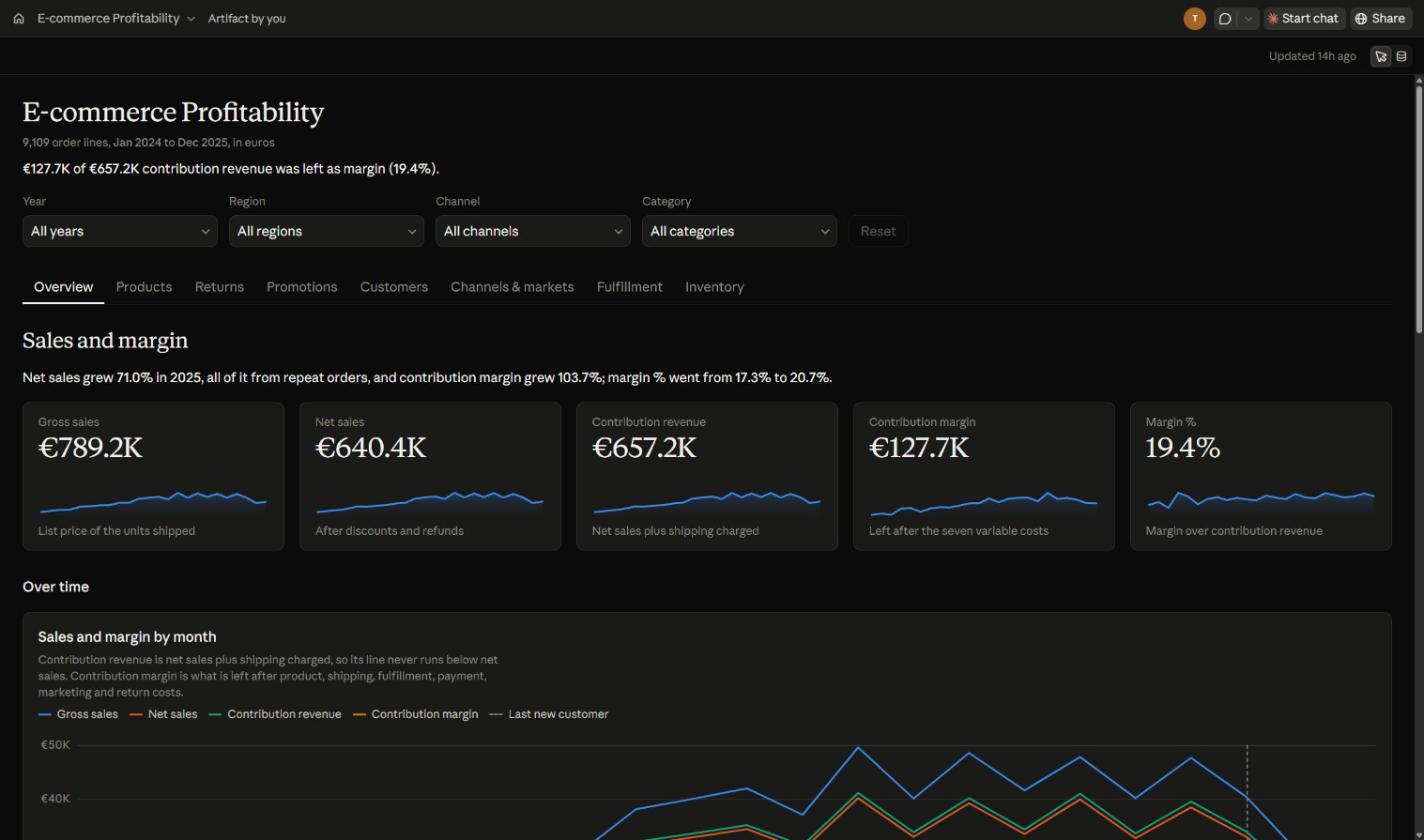
Task: Toggle the Last new customer legend marker
Action: click(549, 714)
